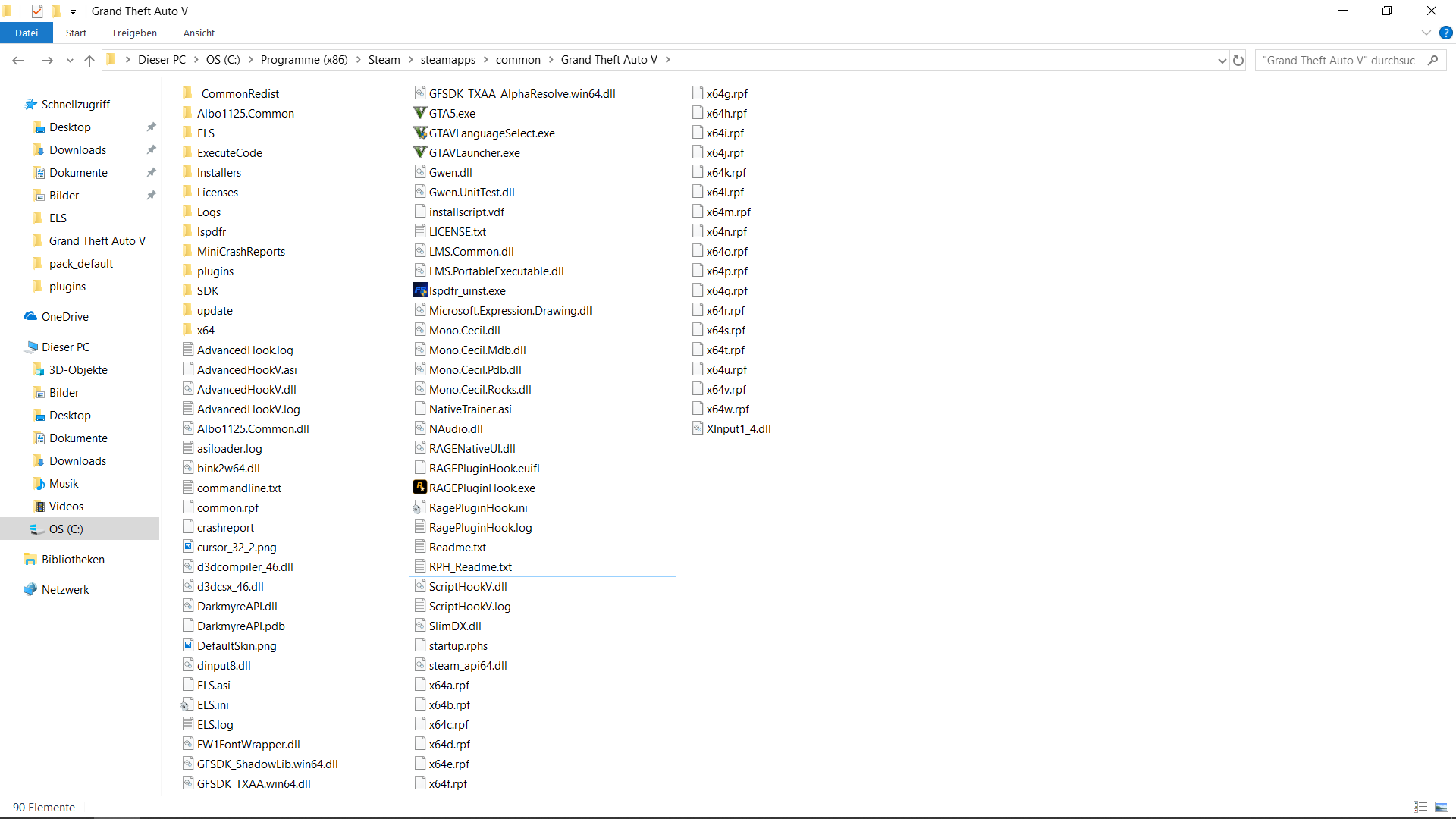The width and height of the screenshot is (1456, 819).
Task: Click the search field for Grand Theft Auto V
Action: [1339, 60]
